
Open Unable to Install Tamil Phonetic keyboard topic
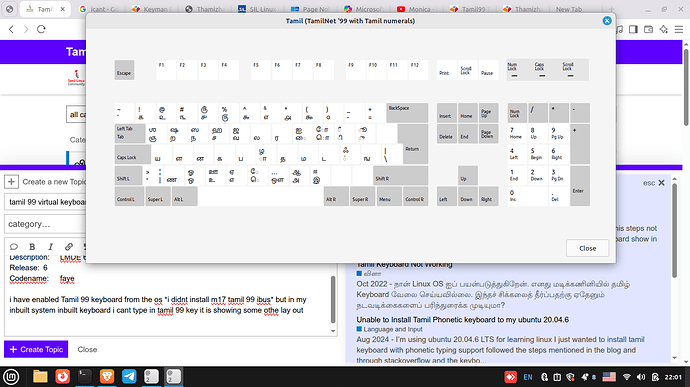(x=462, y=320)
